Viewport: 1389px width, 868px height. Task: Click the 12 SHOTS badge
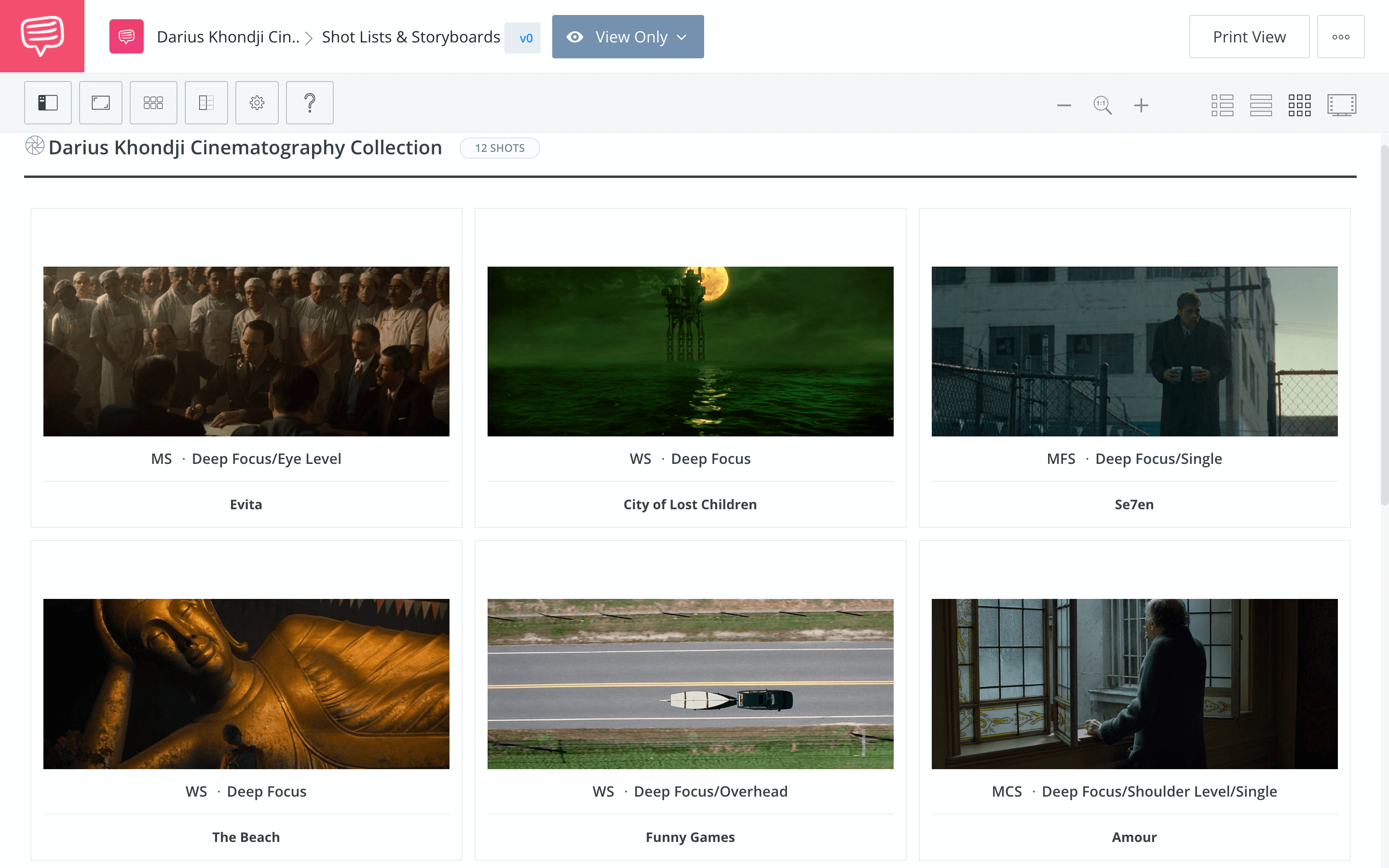tap(499, 148)
